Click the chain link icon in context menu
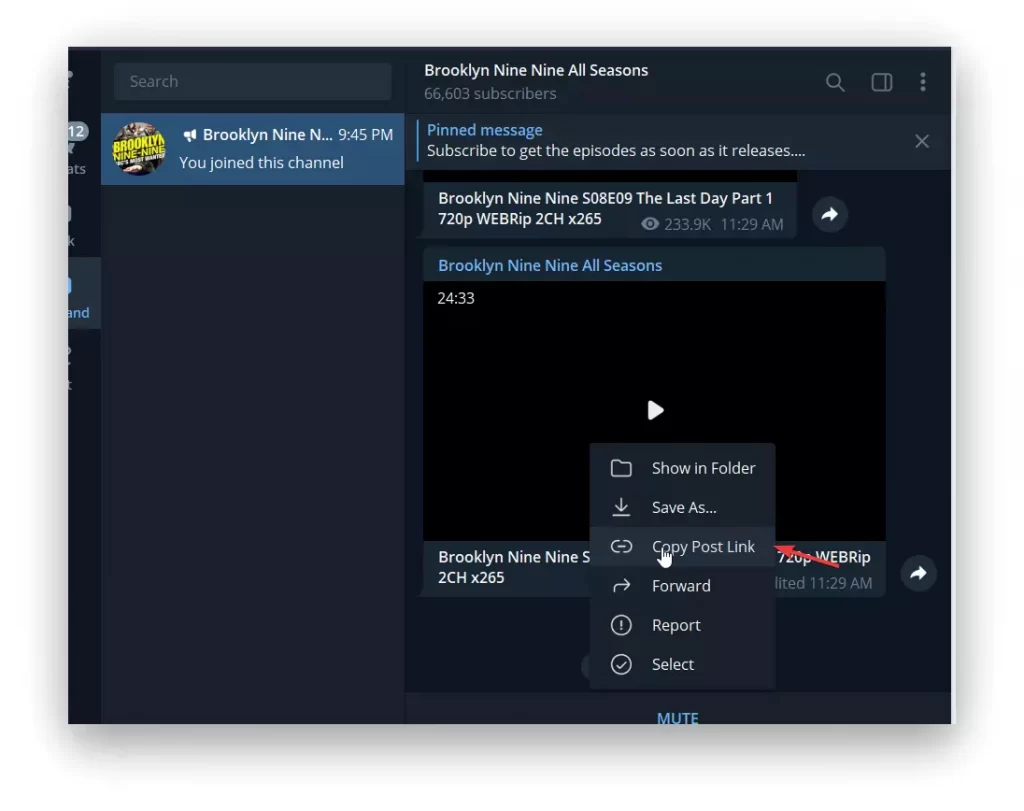The width and height of the screenshot is (1024, 811). [621, 547]
